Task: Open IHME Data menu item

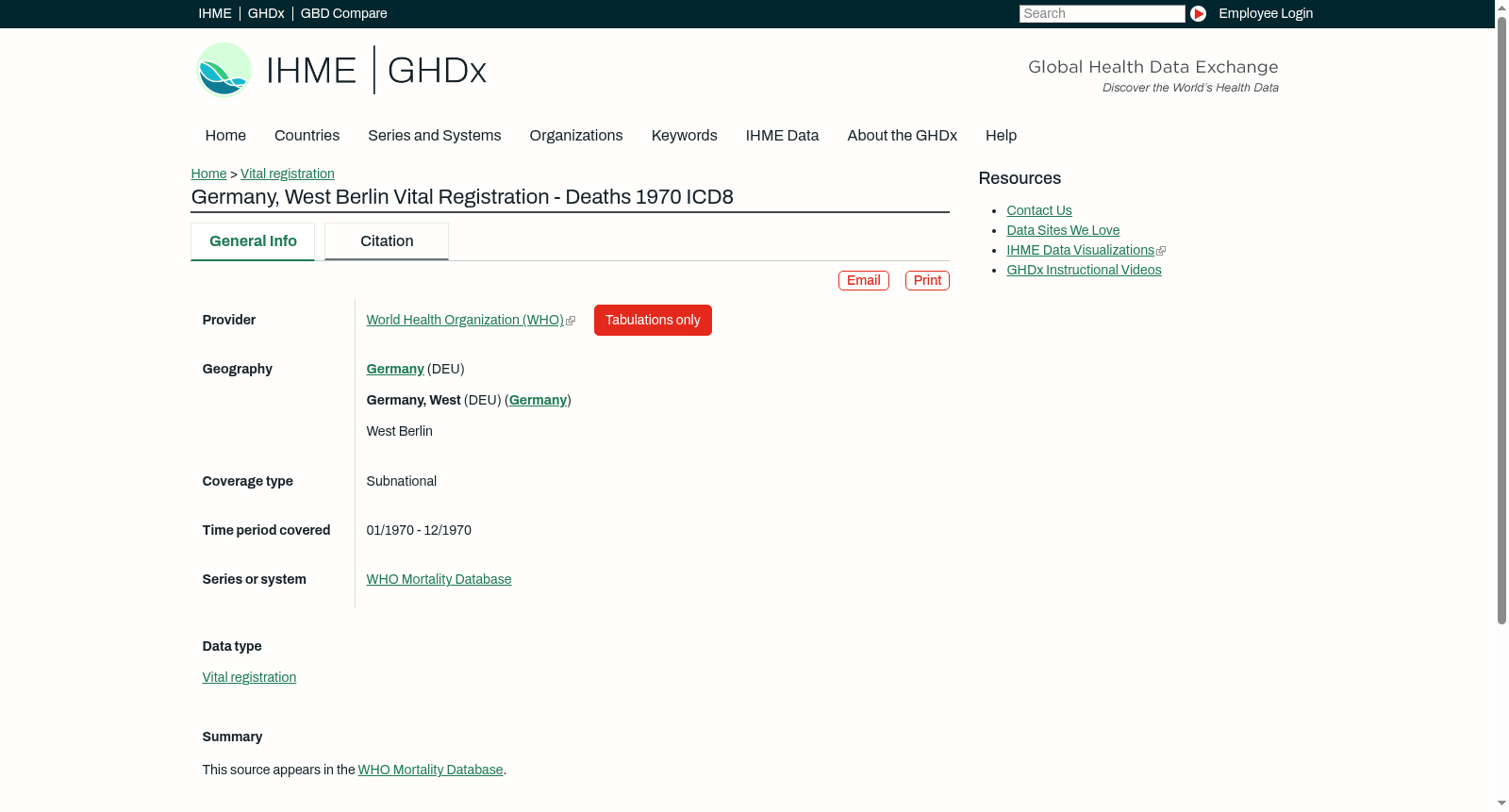Action: point(782,136)
